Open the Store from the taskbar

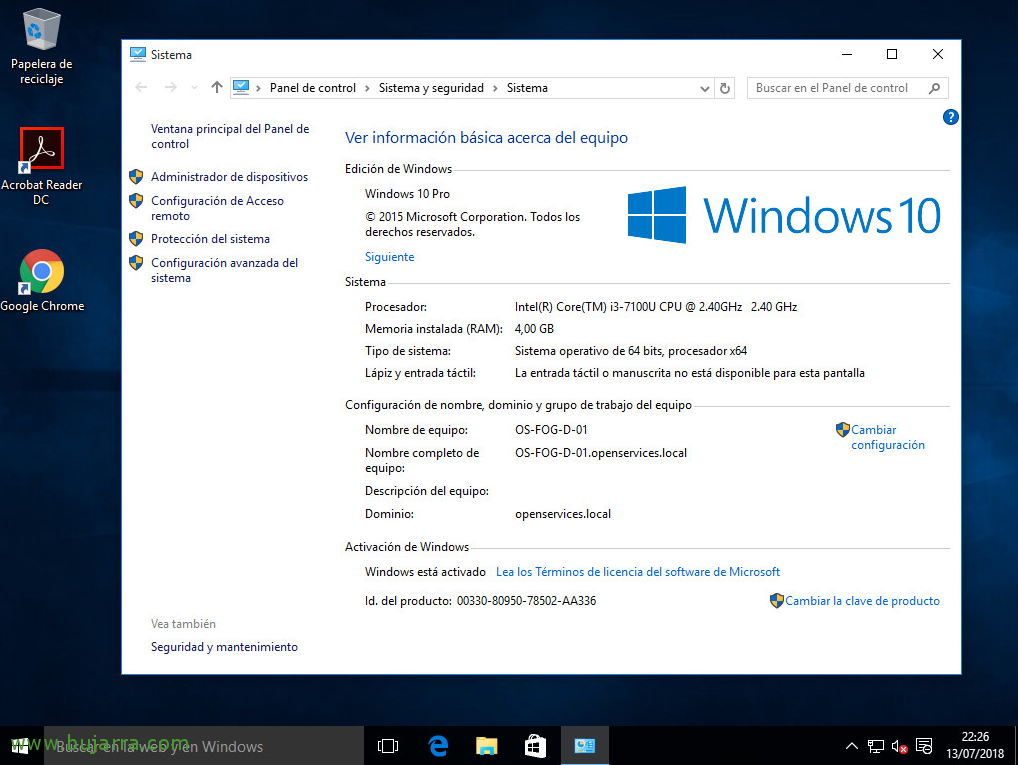coord(535,746)
